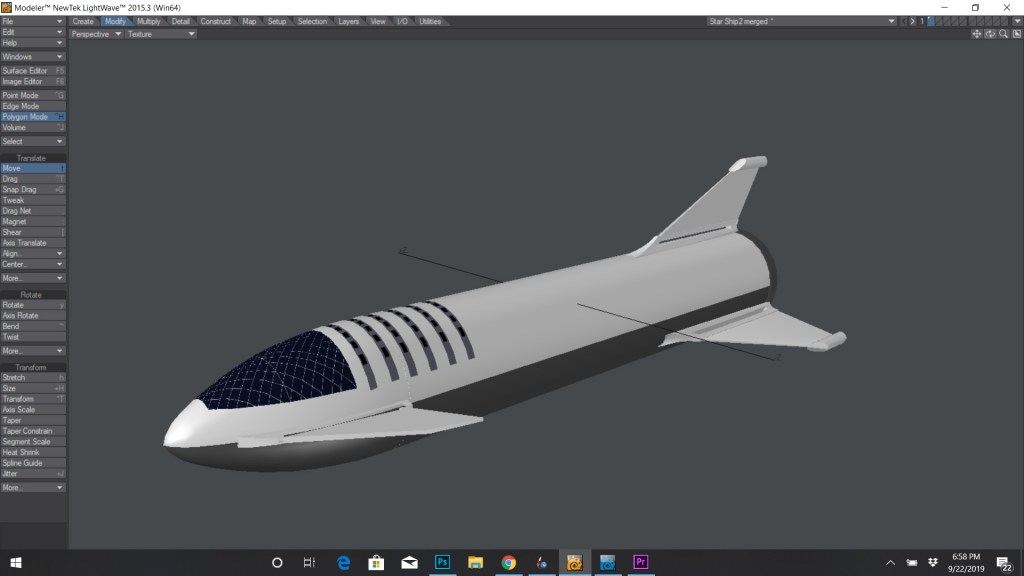
Task: Enable Edge Mode selection
Action: tap(33, 106)
